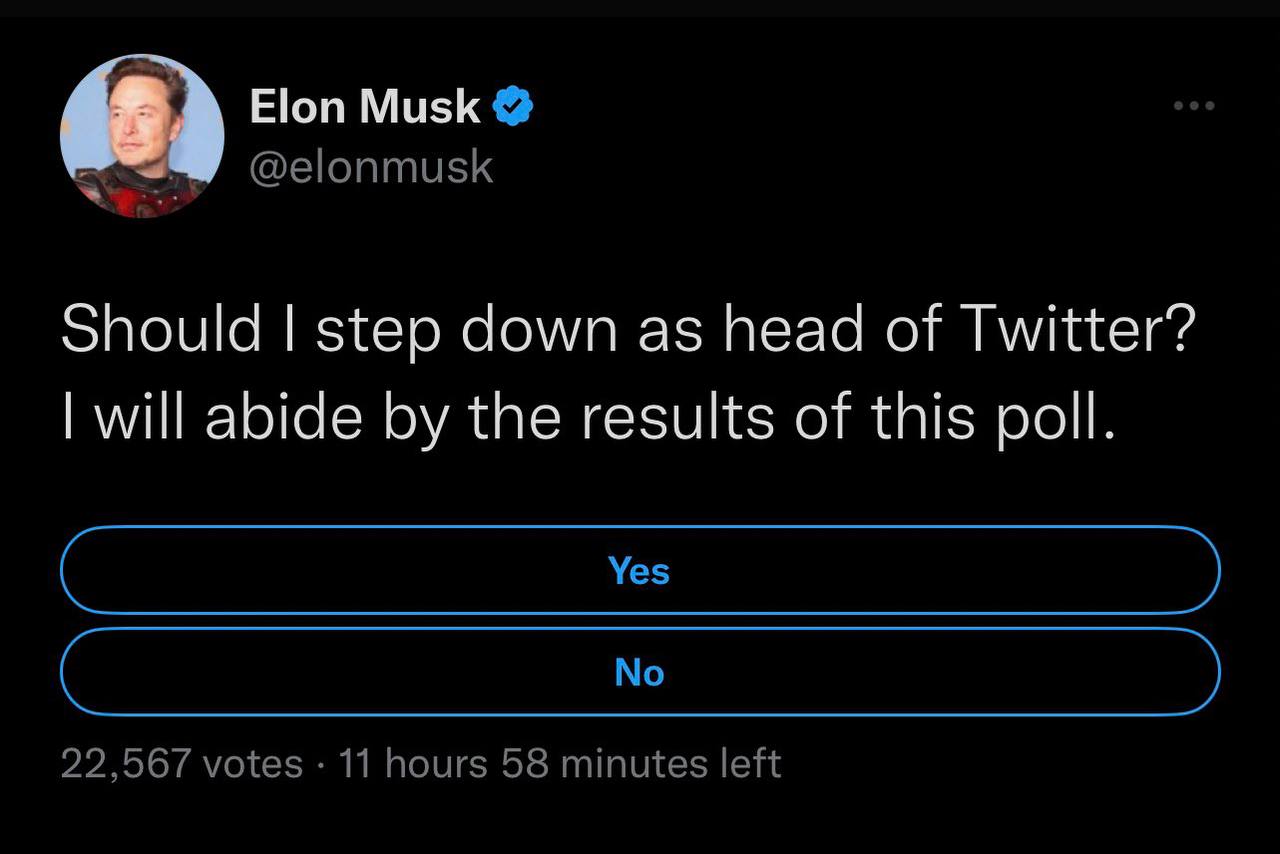The image size is (1280, 854).
Task: Open the three-dot more options menu
Action: click(1195, 106)
